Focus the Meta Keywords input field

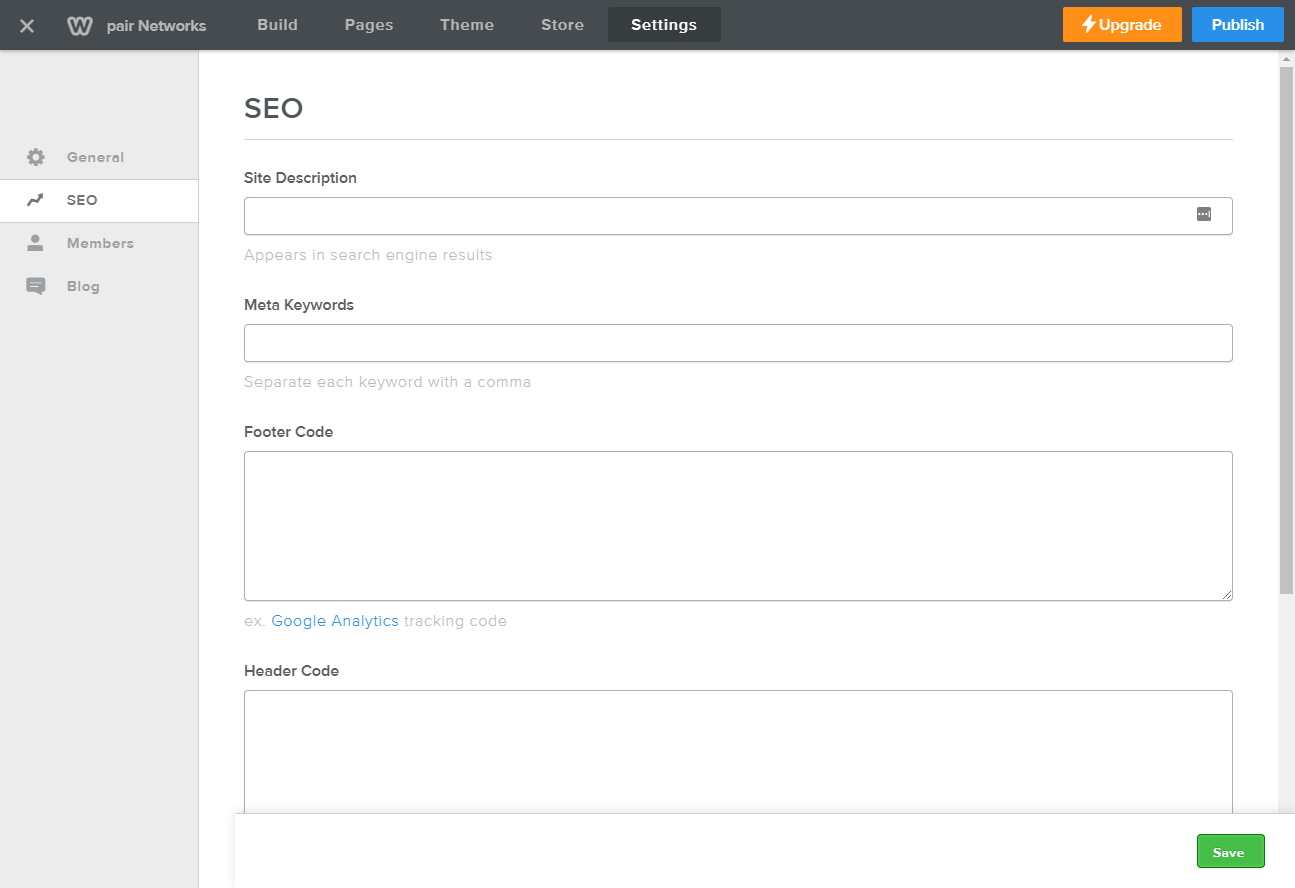[x=738, y=343]
